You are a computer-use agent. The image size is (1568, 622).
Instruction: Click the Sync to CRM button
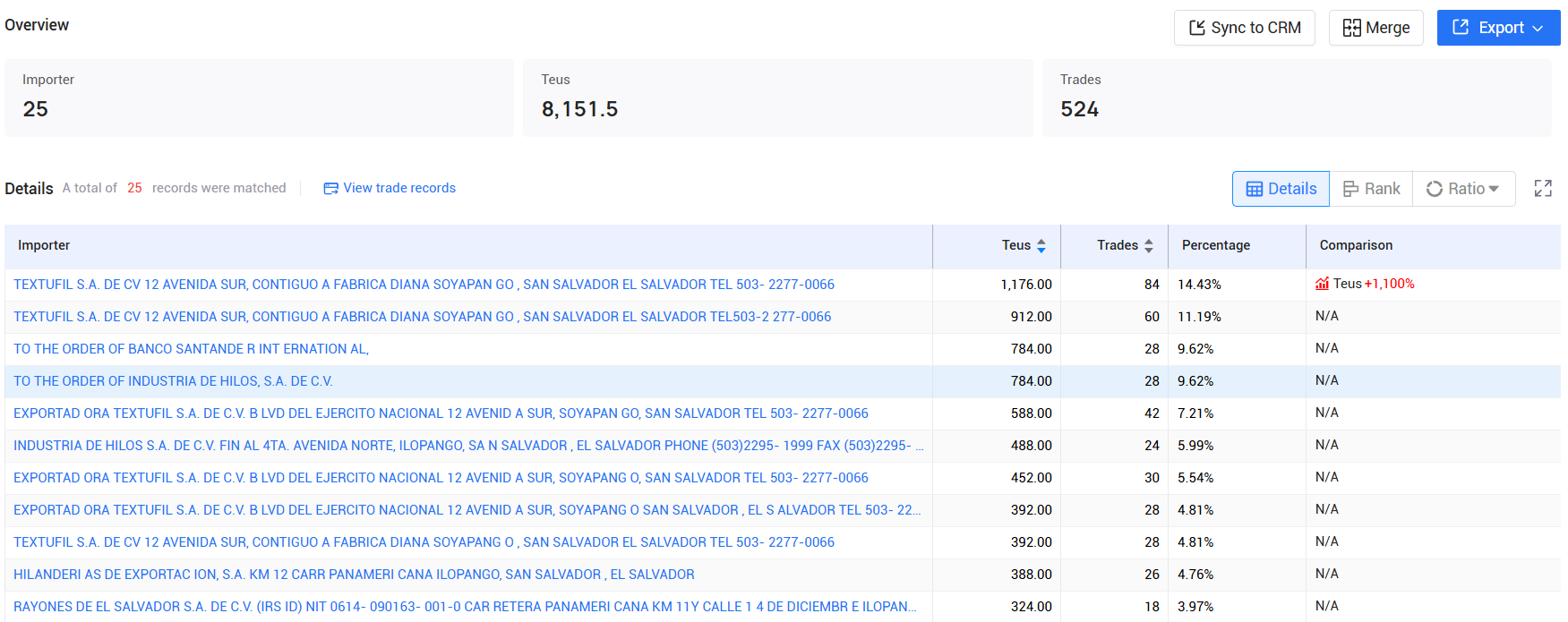tap(1244, 28)
